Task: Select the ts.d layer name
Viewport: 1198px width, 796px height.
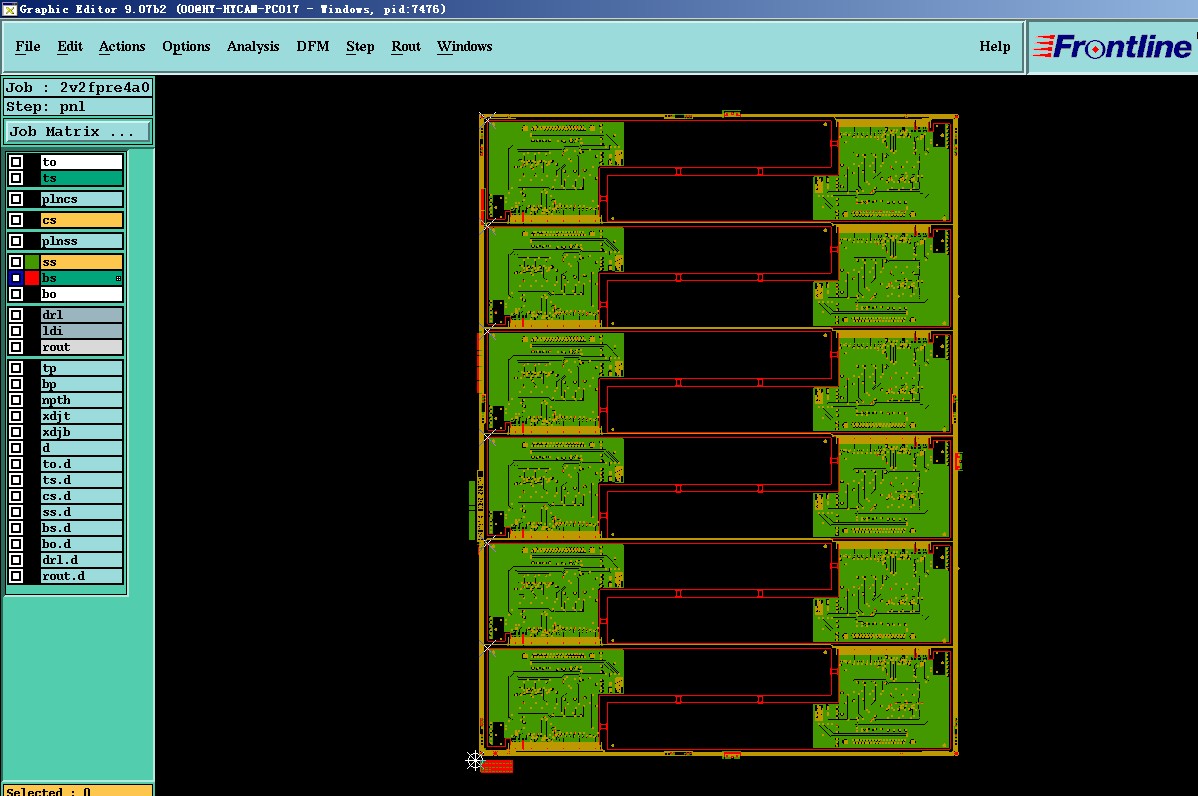Action: pyautogui.click(x=81, y=481)
